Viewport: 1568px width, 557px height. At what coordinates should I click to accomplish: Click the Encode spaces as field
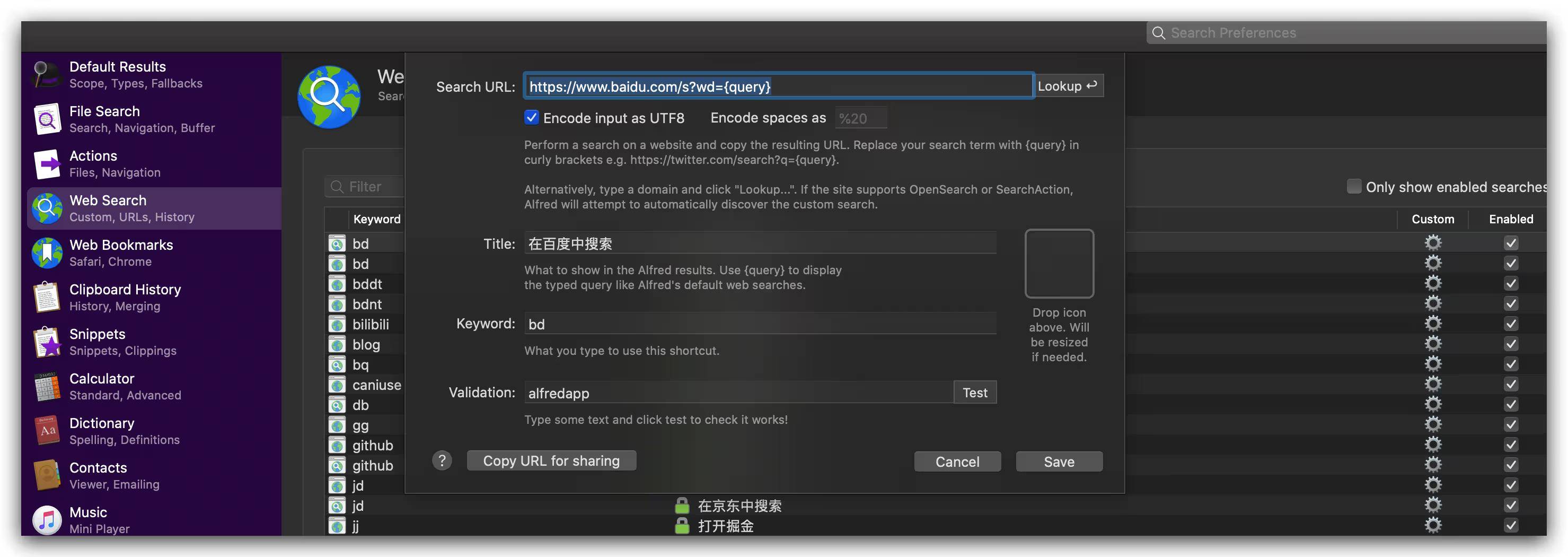(x=861, y=118)
